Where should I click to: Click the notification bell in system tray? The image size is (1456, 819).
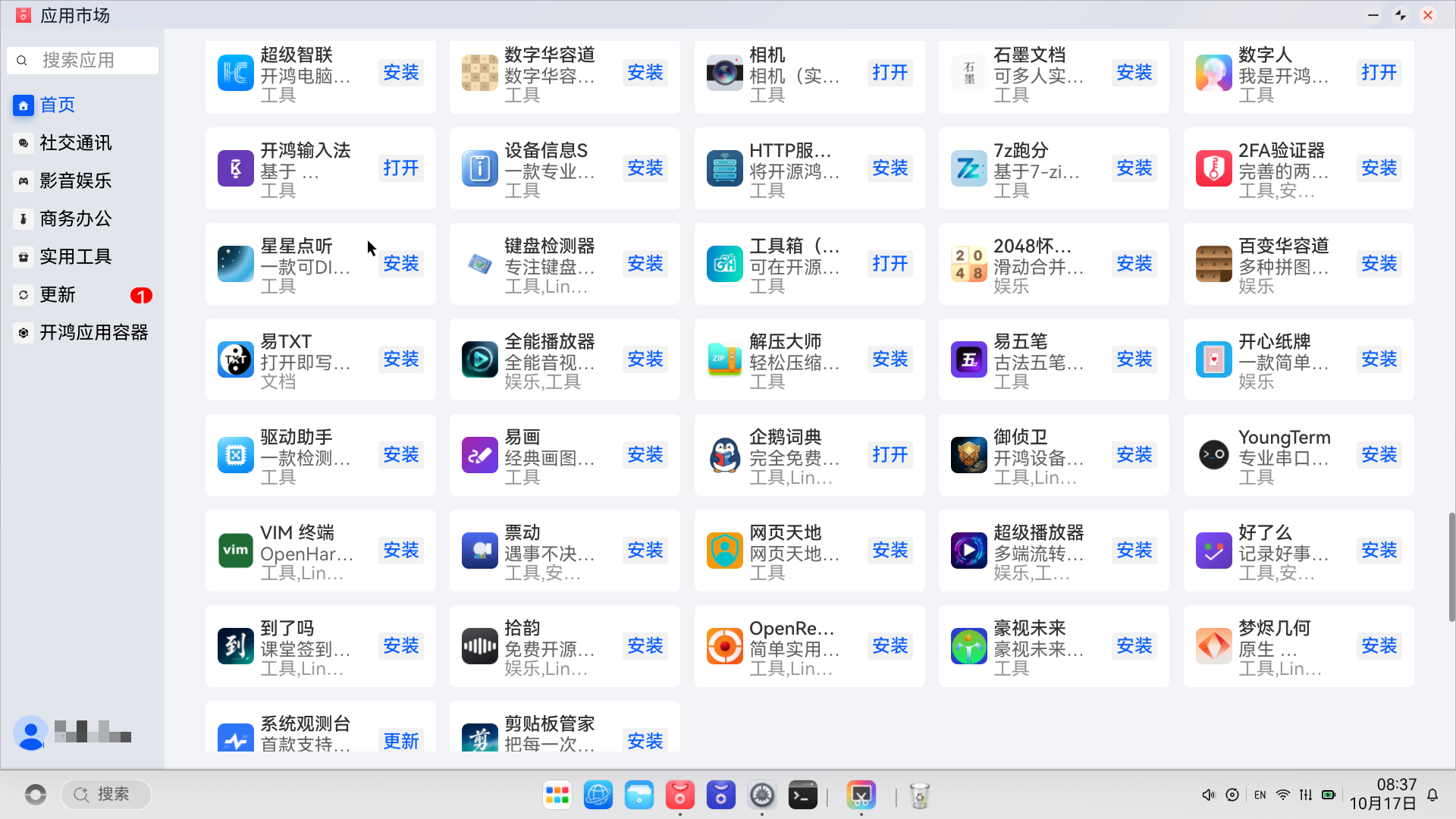pyautogui.click(x=1432, y=795)
